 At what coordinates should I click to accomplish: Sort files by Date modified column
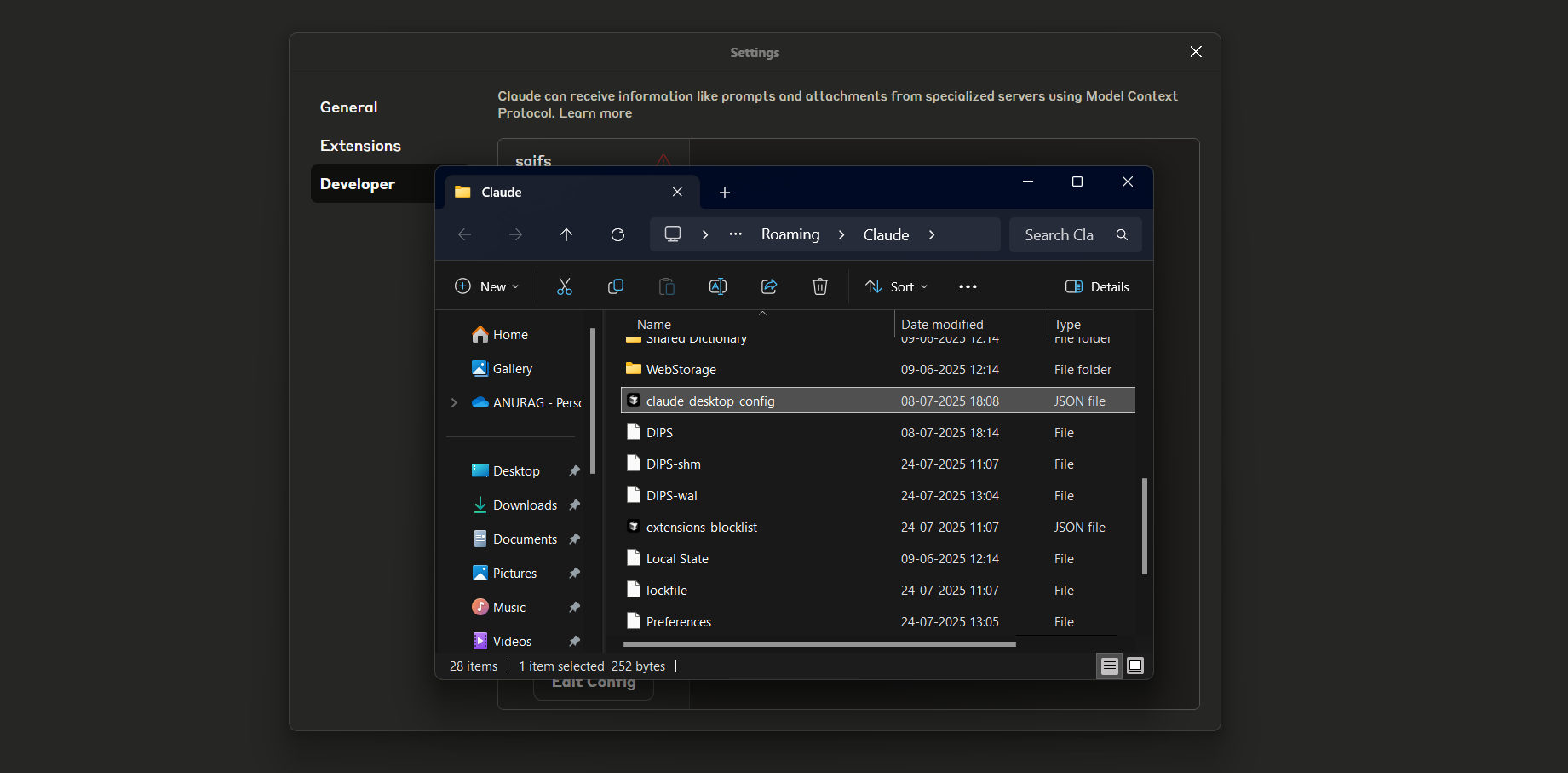click(971, 324)
